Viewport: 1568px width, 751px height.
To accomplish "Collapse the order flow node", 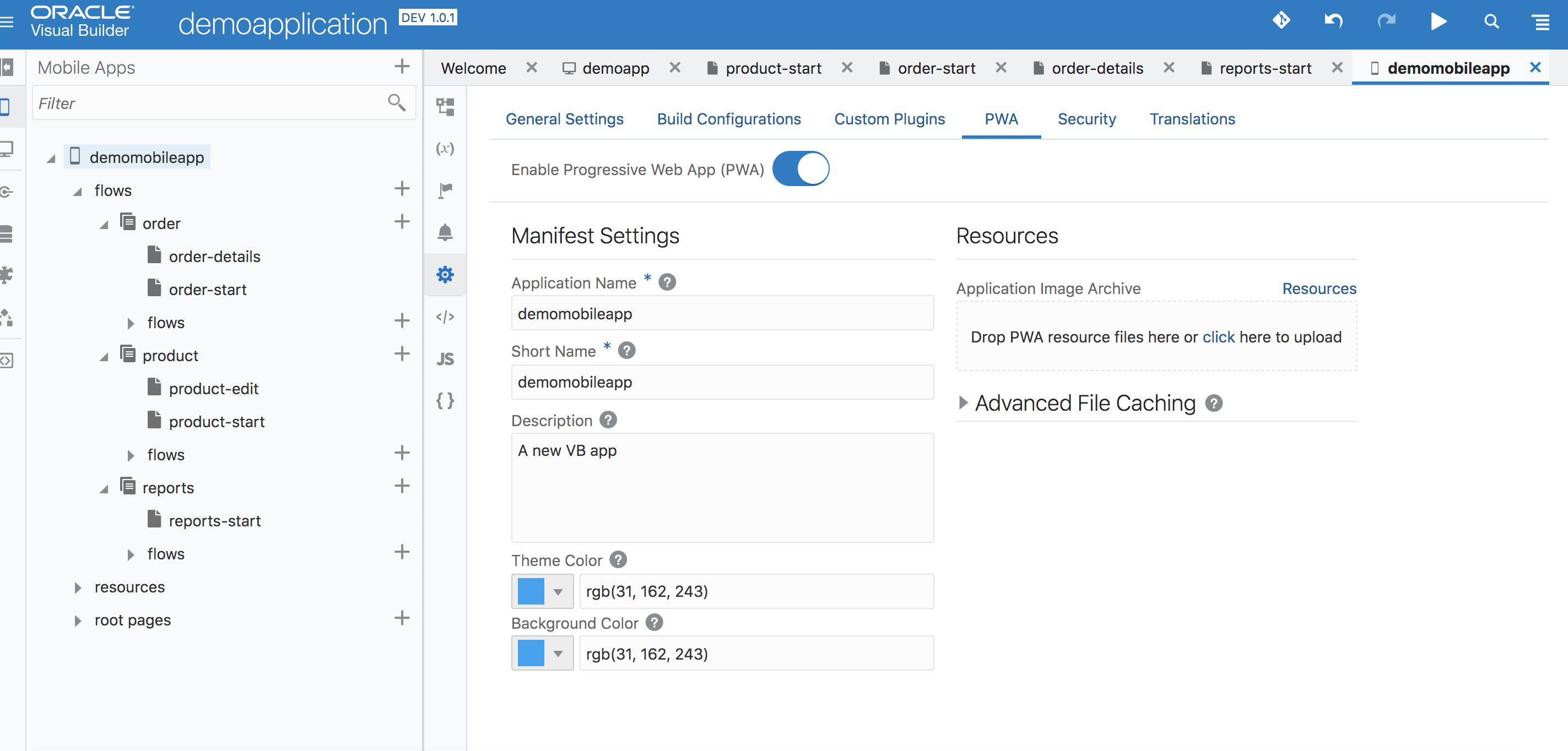I will click(x=104, y=225).
